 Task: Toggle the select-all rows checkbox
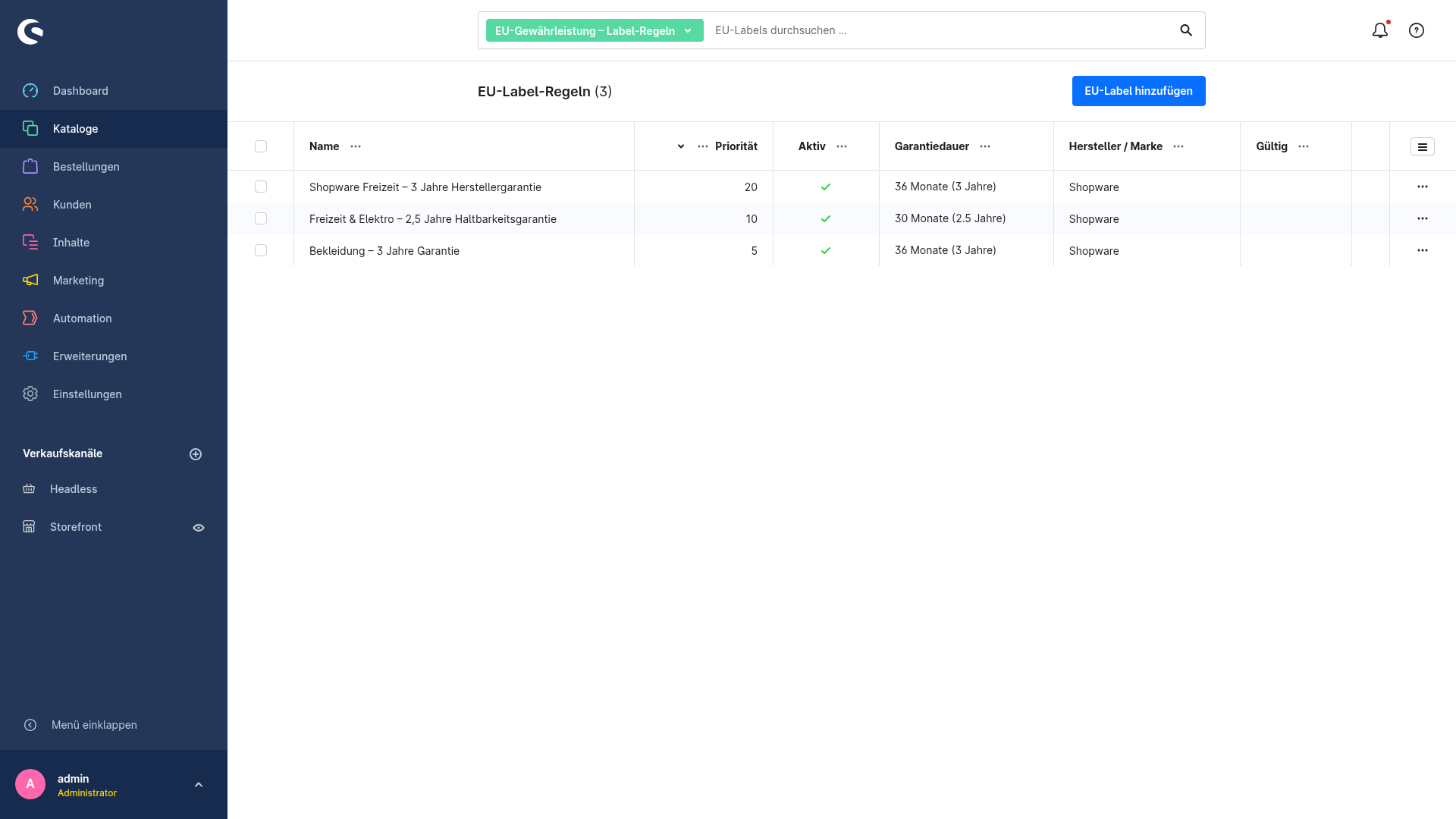tap(261, 146)
